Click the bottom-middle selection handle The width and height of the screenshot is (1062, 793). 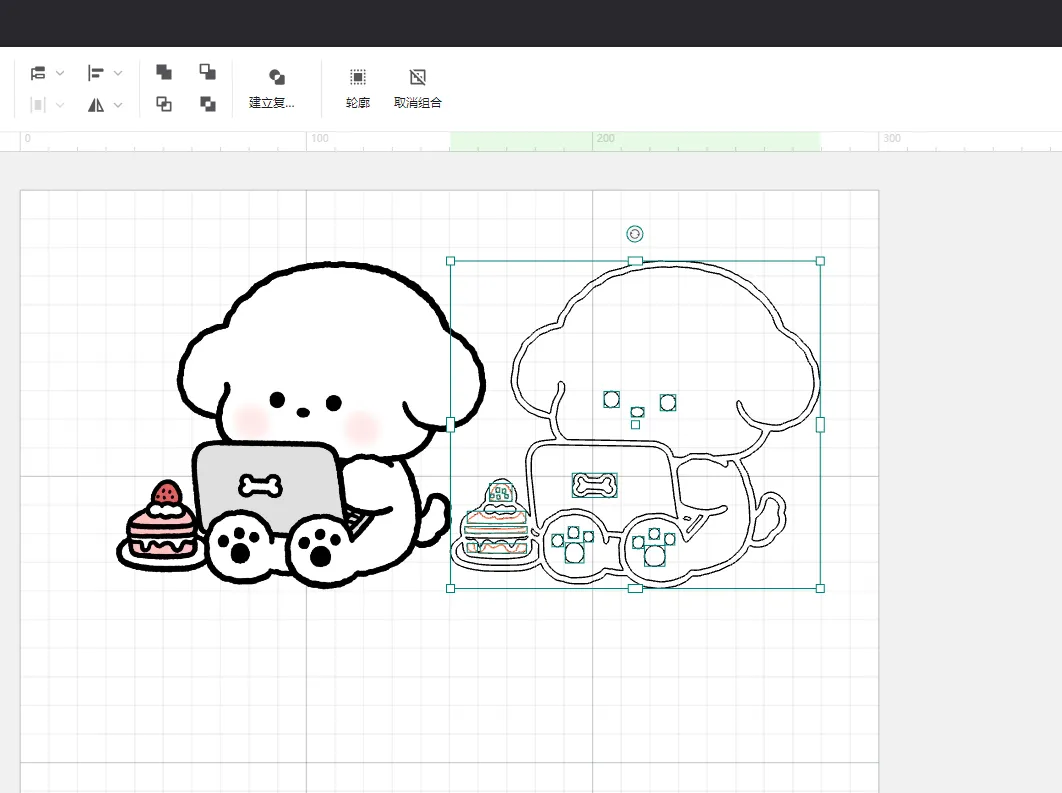tap(635, 588)
